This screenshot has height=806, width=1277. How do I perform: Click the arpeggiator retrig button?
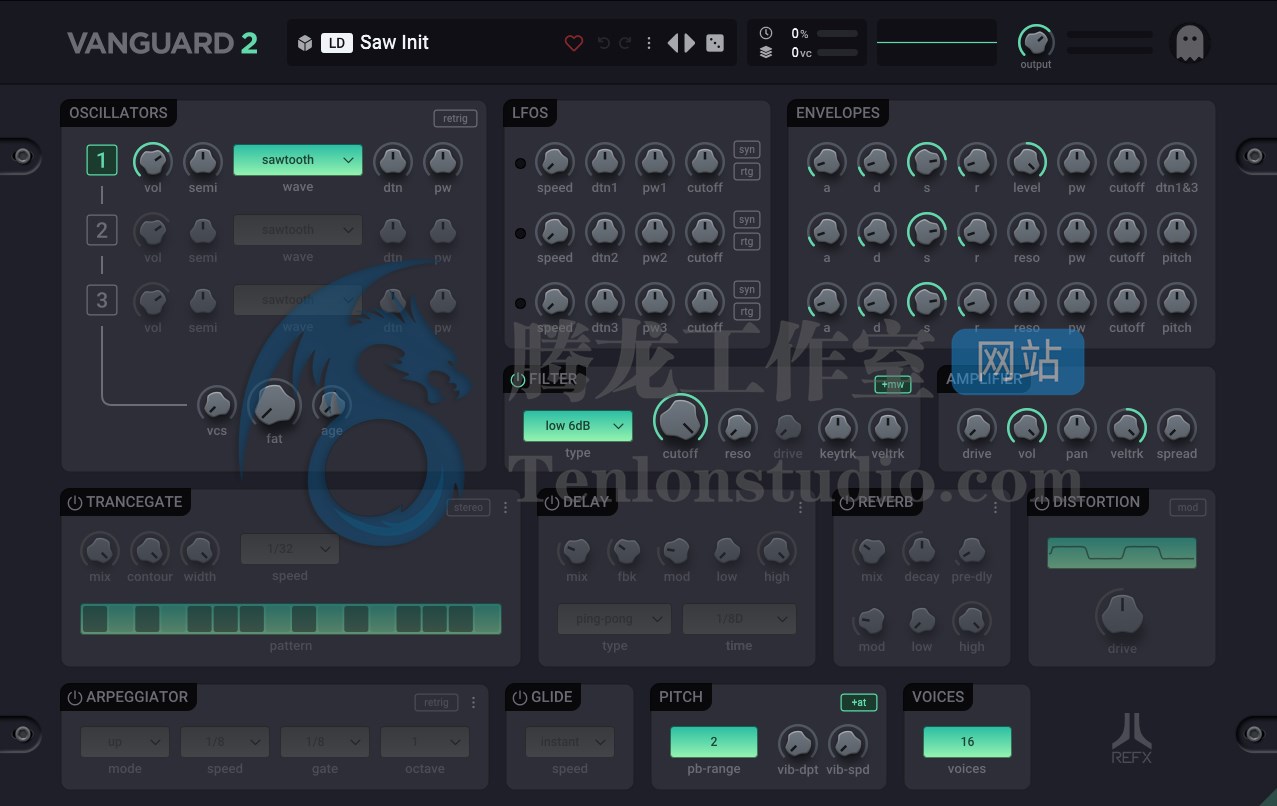pos(436,703)
